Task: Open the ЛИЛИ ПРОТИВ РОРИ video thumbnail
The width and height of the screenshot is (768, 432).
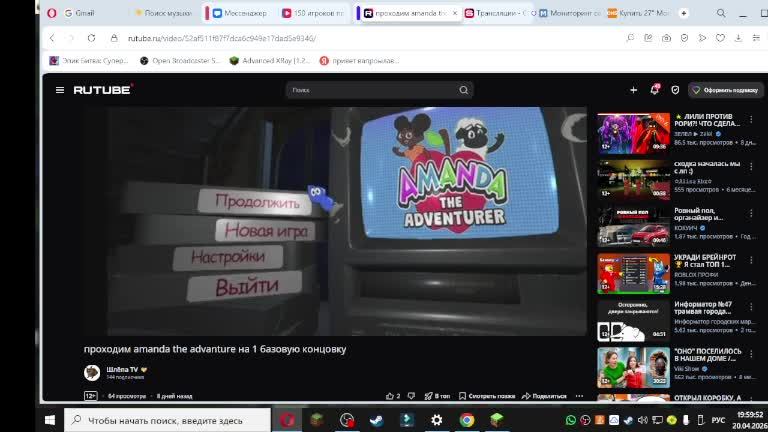Action: click(633, 133)
